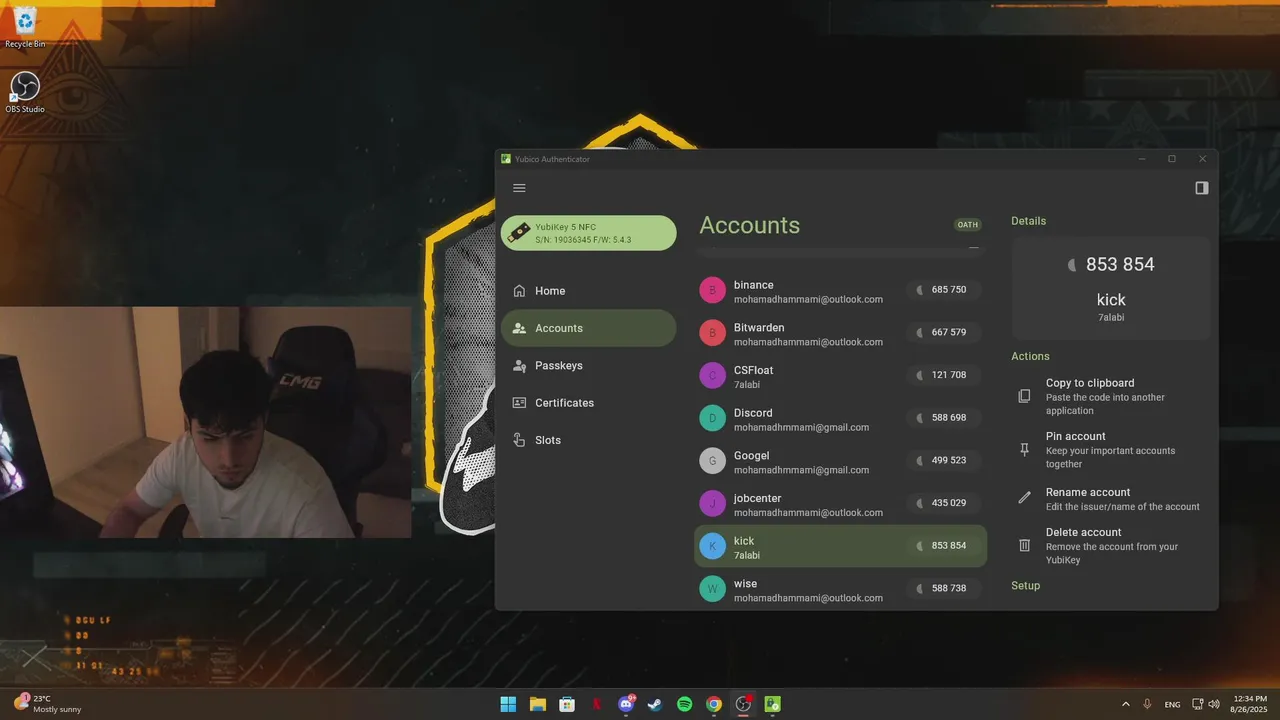Select the wise account row
Viewport: 1280px width, 720px height.
pos(840,590)
